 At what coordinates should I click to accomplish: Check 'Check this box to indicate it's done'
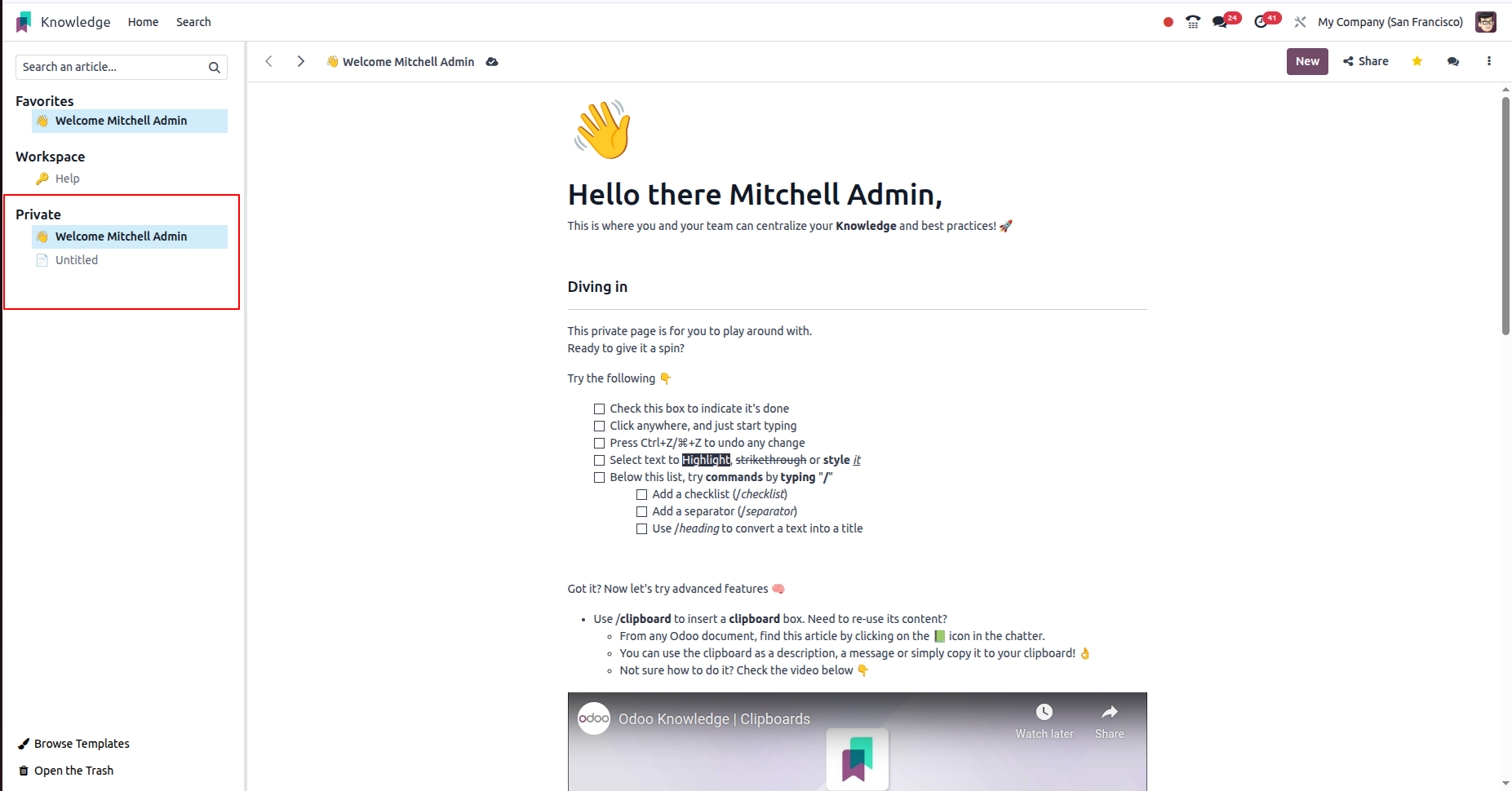click(599, 409)
